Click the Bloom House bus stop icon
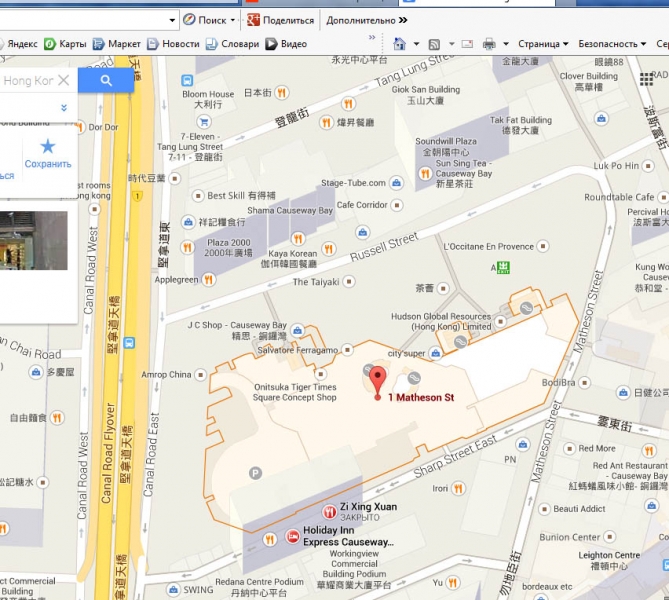669x600 pixels. [x=188, y=81]
